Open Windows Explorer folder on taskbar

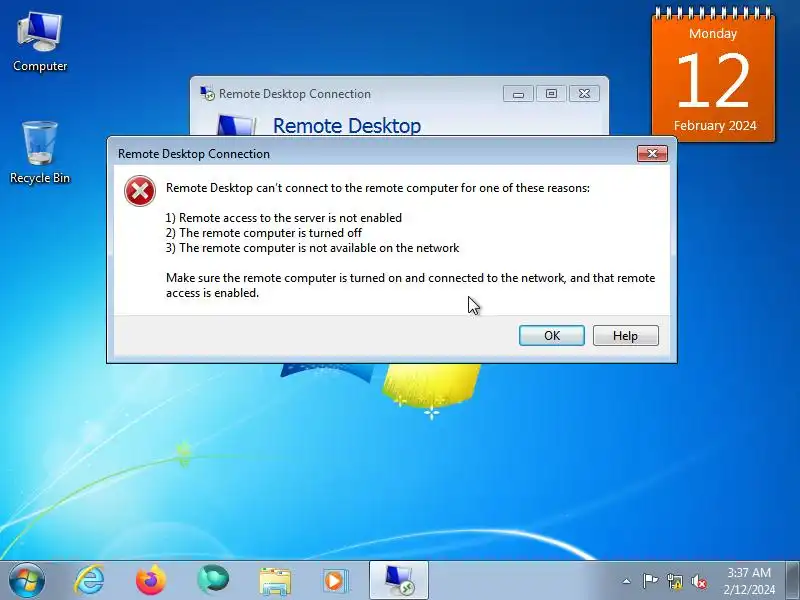point(274,581)
